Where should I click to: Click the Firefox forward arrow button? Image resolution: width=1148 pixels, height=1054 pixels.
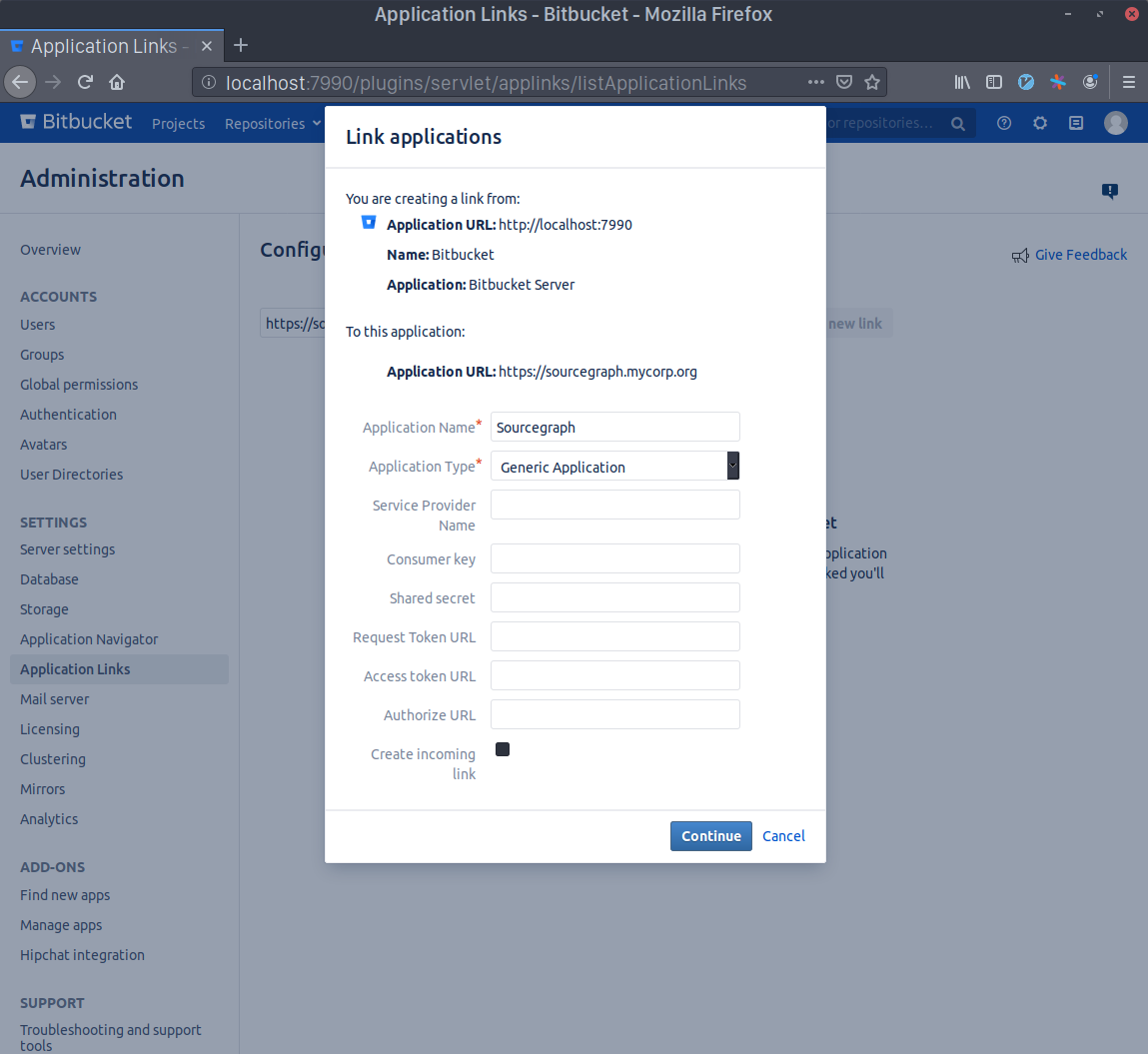coord(53,82)
